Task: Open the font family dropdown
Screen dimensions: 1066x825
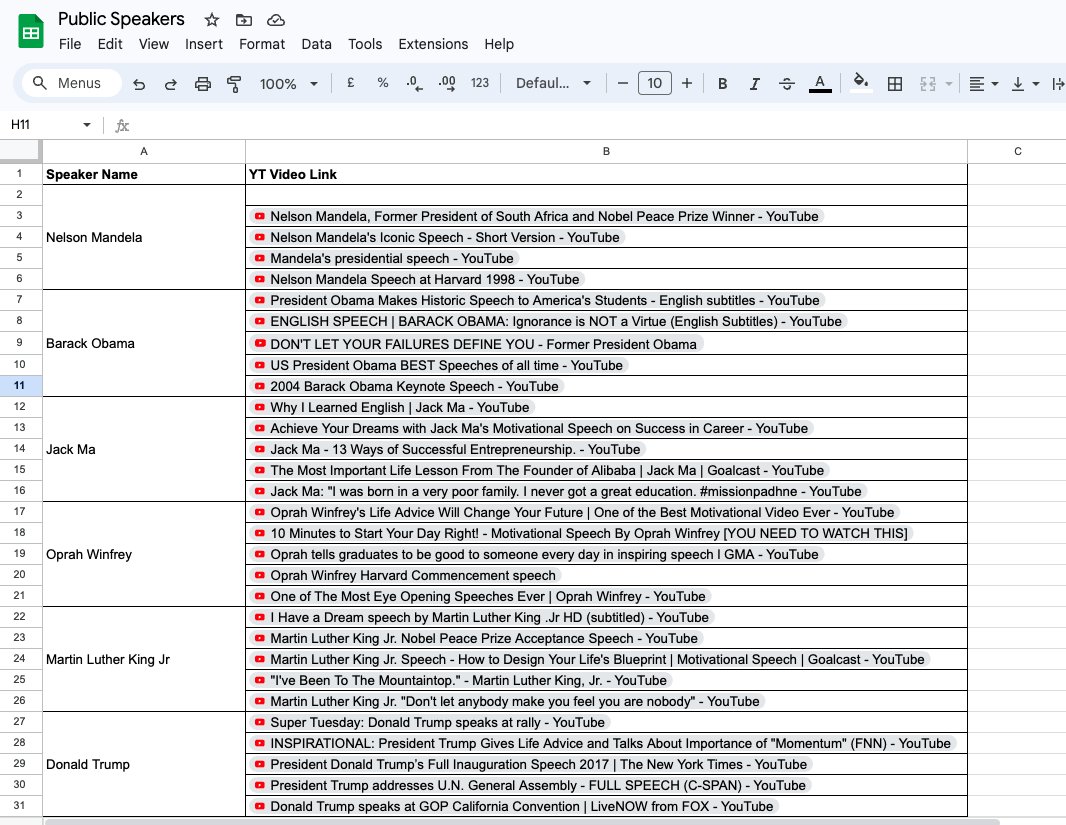Action: point(553,83)
